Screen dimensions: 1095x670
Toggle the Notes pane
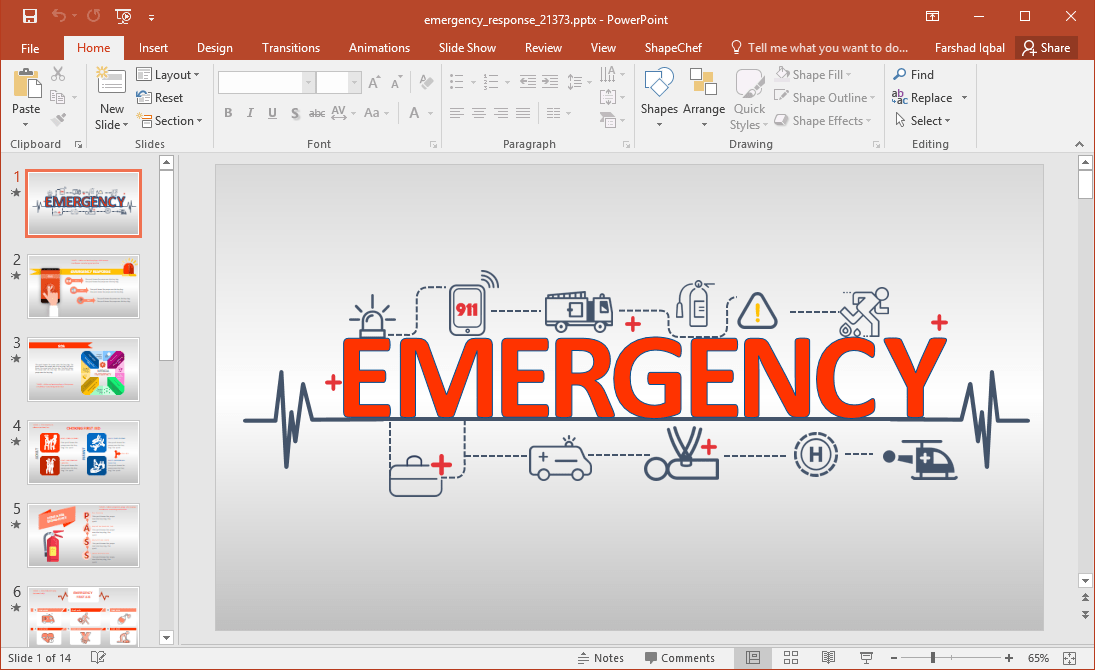click(x=601, y=657)
